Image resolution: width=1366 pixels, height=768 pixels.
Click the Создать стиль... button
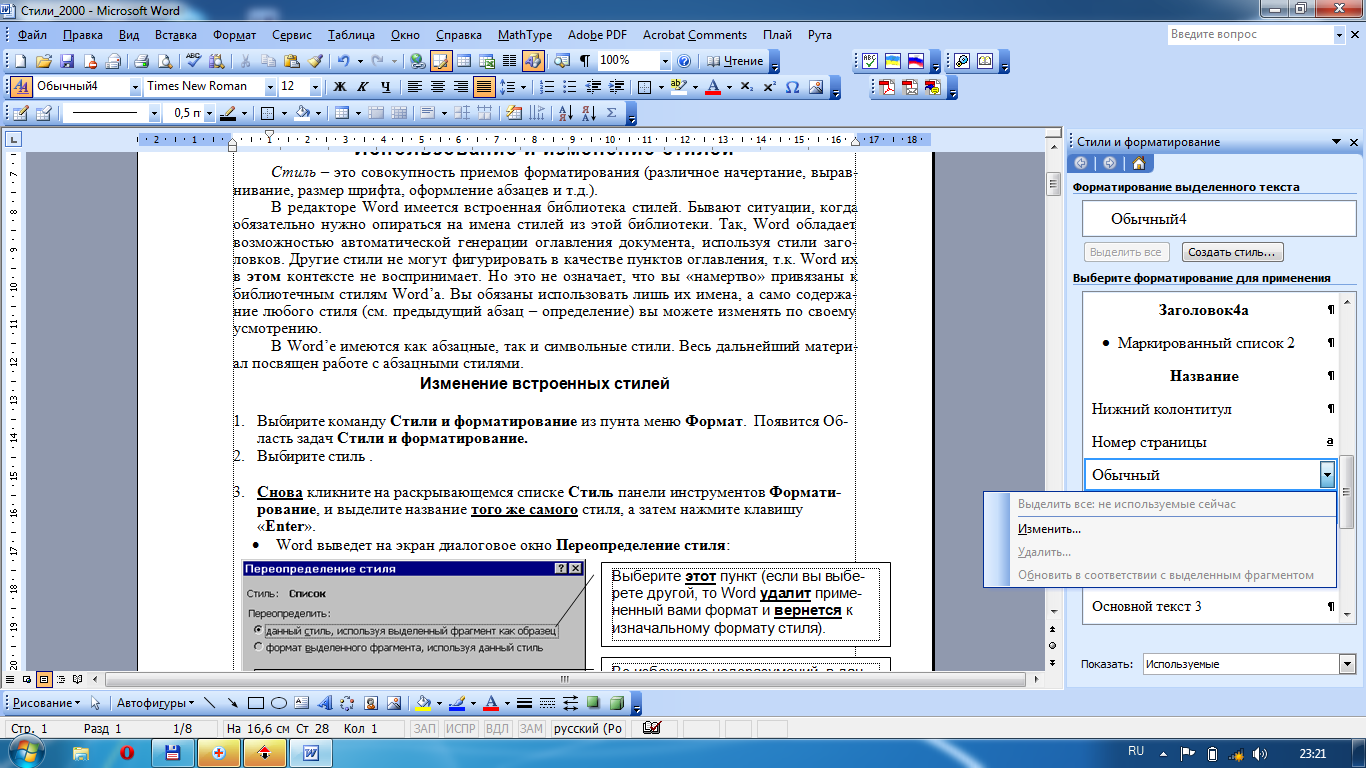1233,252
